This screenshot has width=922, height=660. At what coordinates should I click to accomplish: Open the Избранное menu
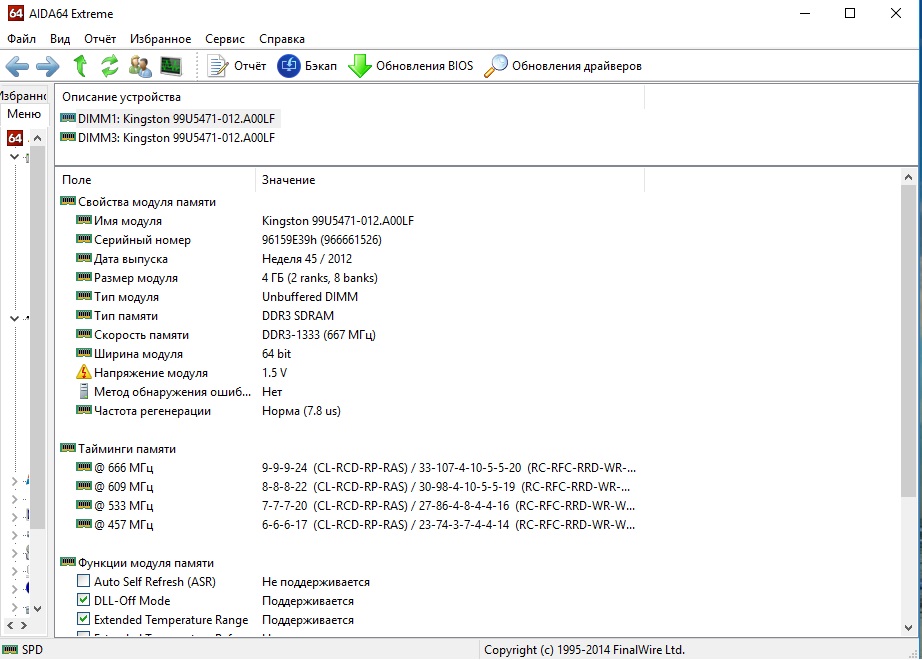point(161,39)
